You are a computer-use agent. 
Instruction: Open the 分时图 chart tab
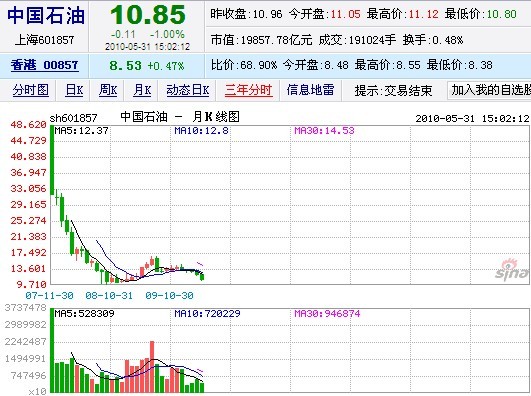coord(31,90)
